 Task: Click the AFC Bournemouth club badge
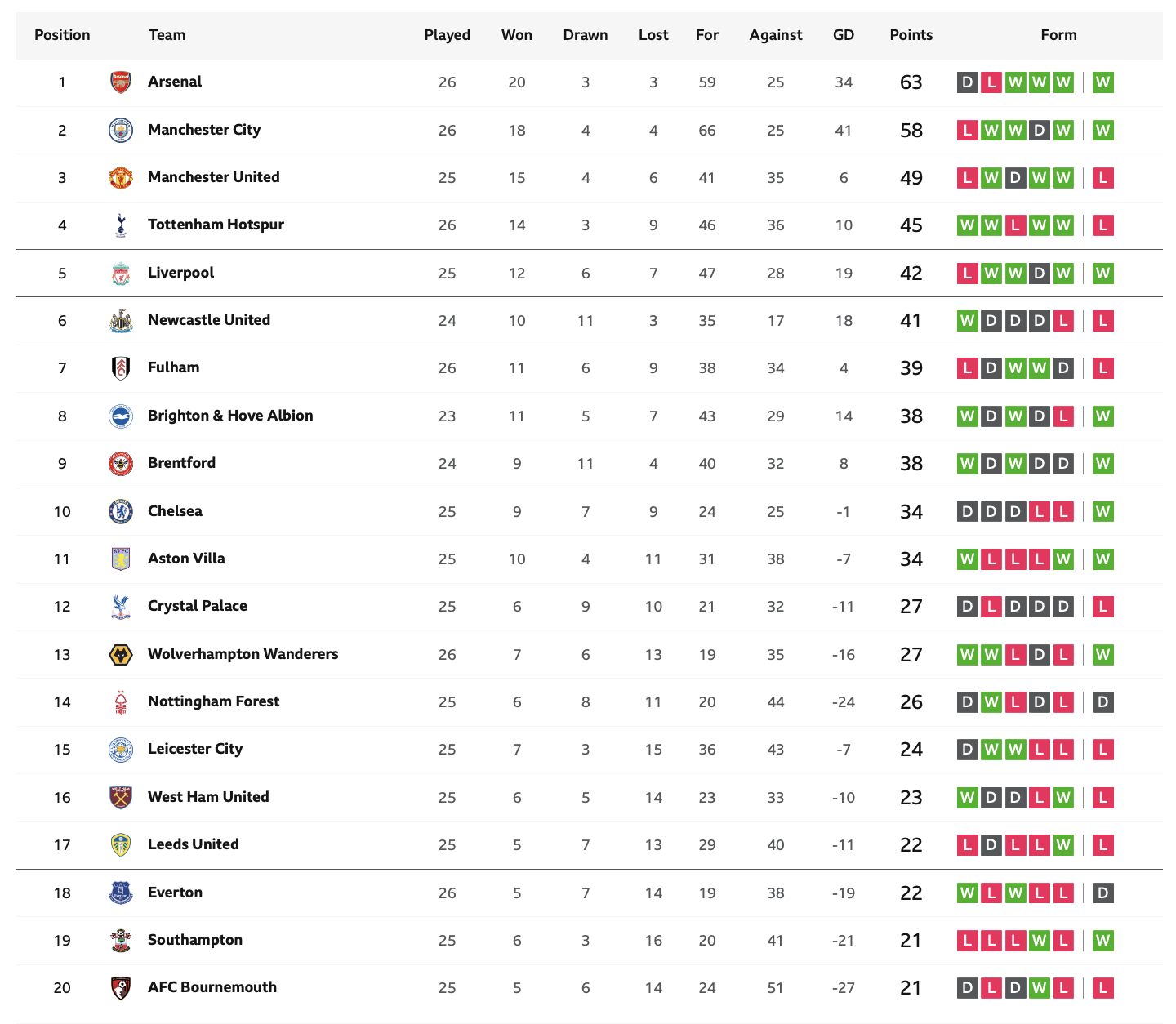point(121,988)
